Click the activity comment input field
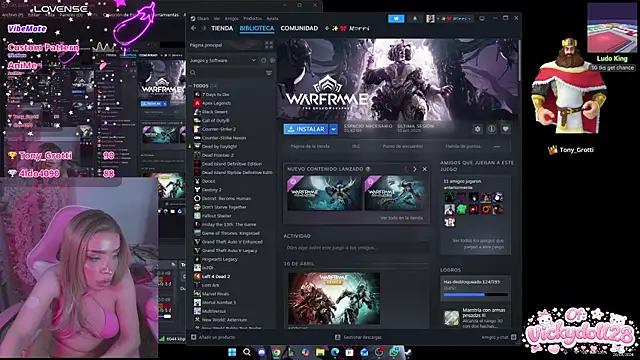This screenshot has height=360, width=640. click(356, 248)
